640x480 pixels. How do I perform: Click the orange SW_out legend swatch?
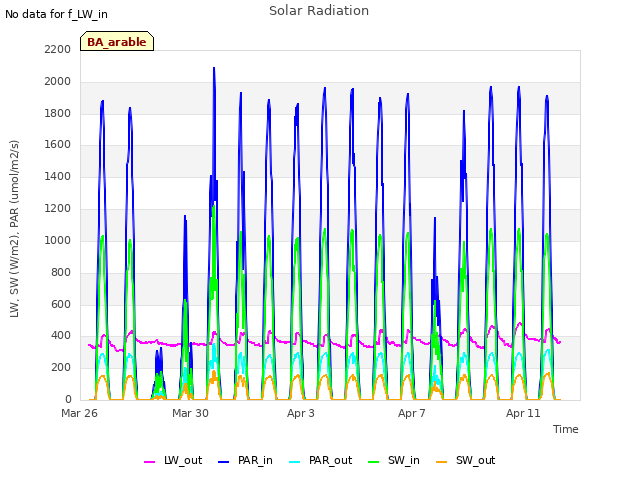tap(442, 462)
